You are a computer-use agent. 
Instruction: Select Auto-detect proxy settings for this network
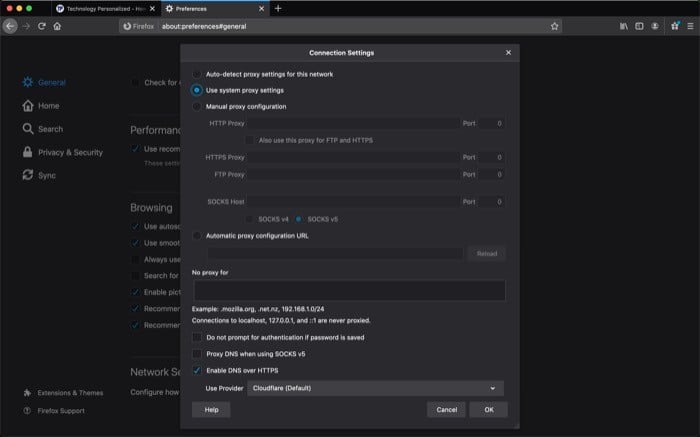pyautogui.click(x=197, y=74)
